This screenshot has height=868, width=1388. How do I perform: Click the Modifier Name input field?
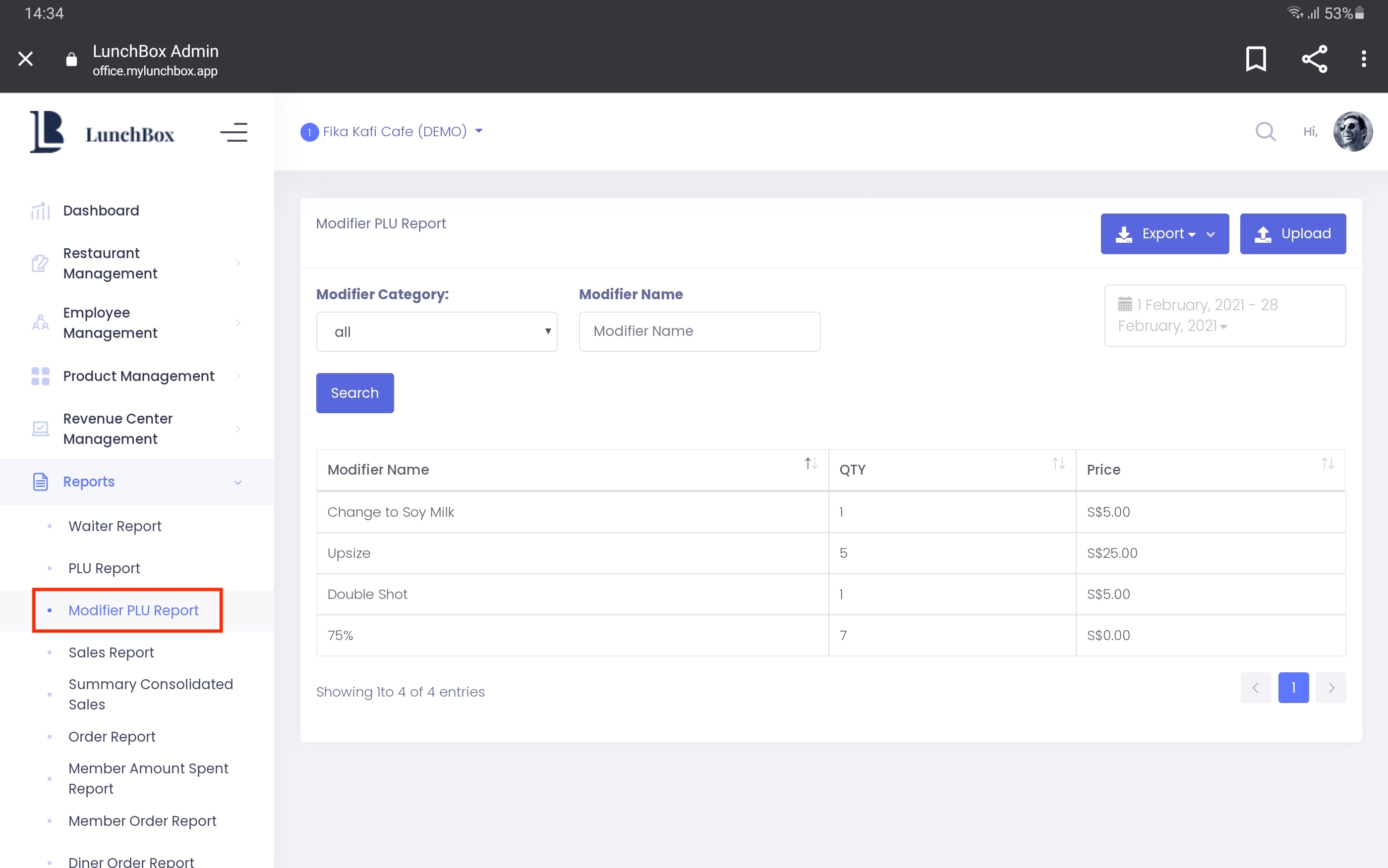699,331
